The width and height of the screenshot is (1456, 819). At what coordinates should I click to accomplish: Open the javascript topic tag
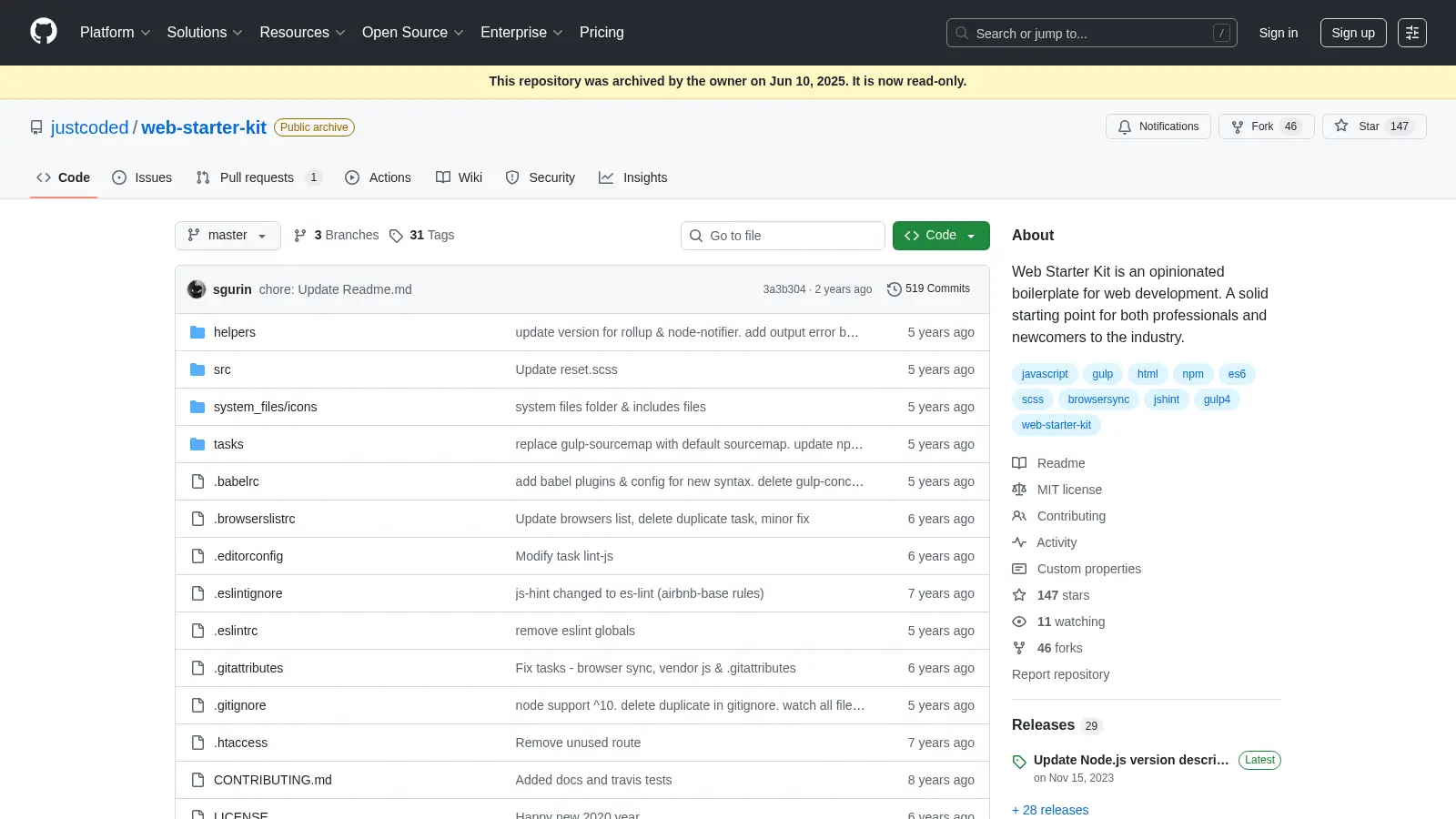(x=1045, y=374)
